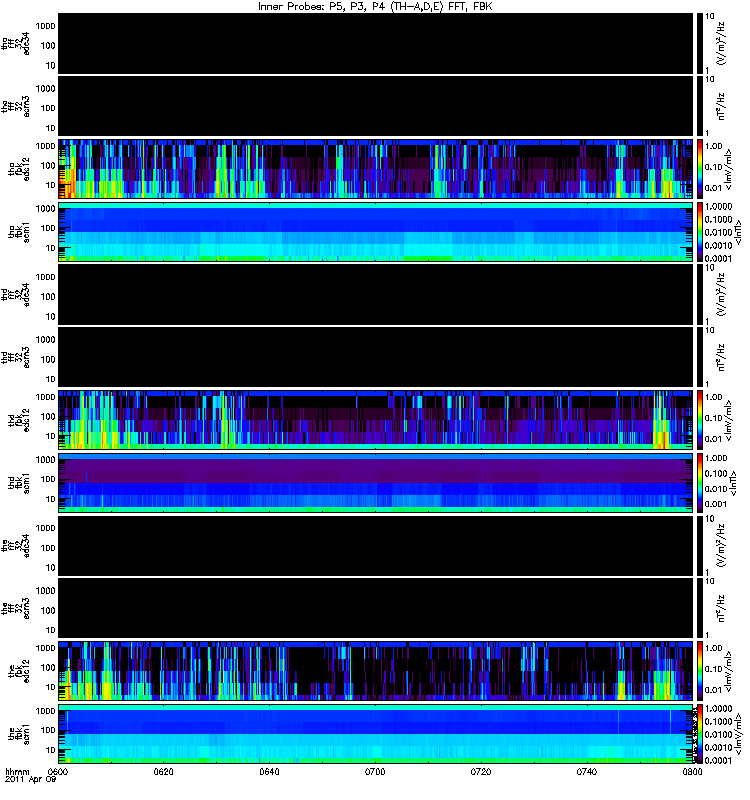
Task: Select the thd fbk scm1 spectrogram panel
Action: (376, 483)
